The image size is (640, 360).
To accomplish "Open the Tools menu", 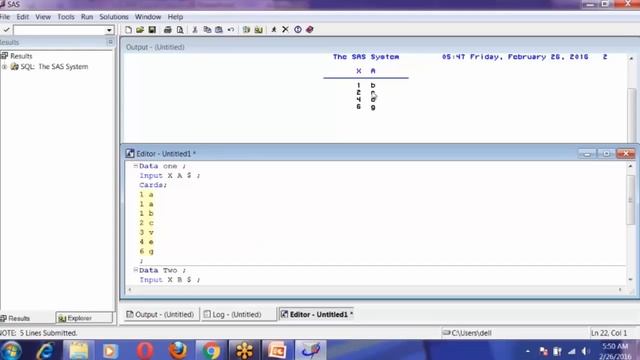I will pos(66,17).
